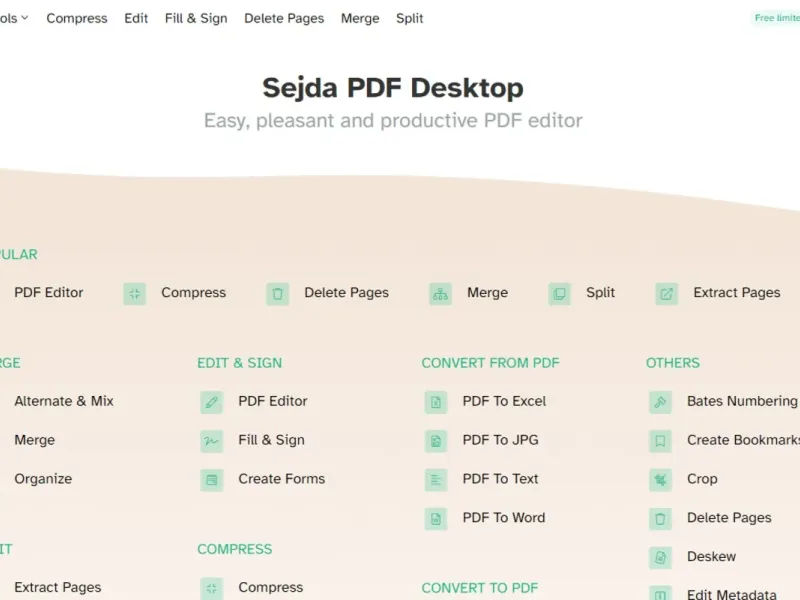The height and width of the screenshot is (600, 800).
Task: Open Extract Pages link at bottom left
Action: click(58, 587)
